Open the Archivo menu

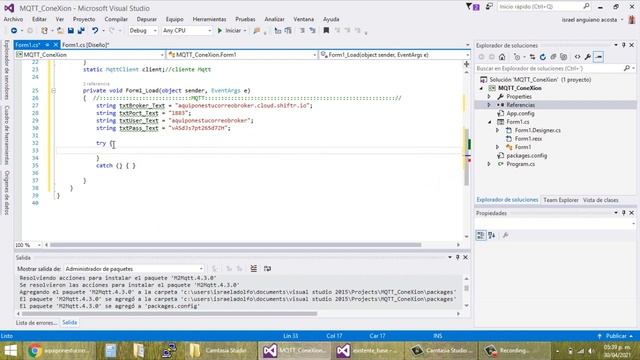[x=13, y=19]
